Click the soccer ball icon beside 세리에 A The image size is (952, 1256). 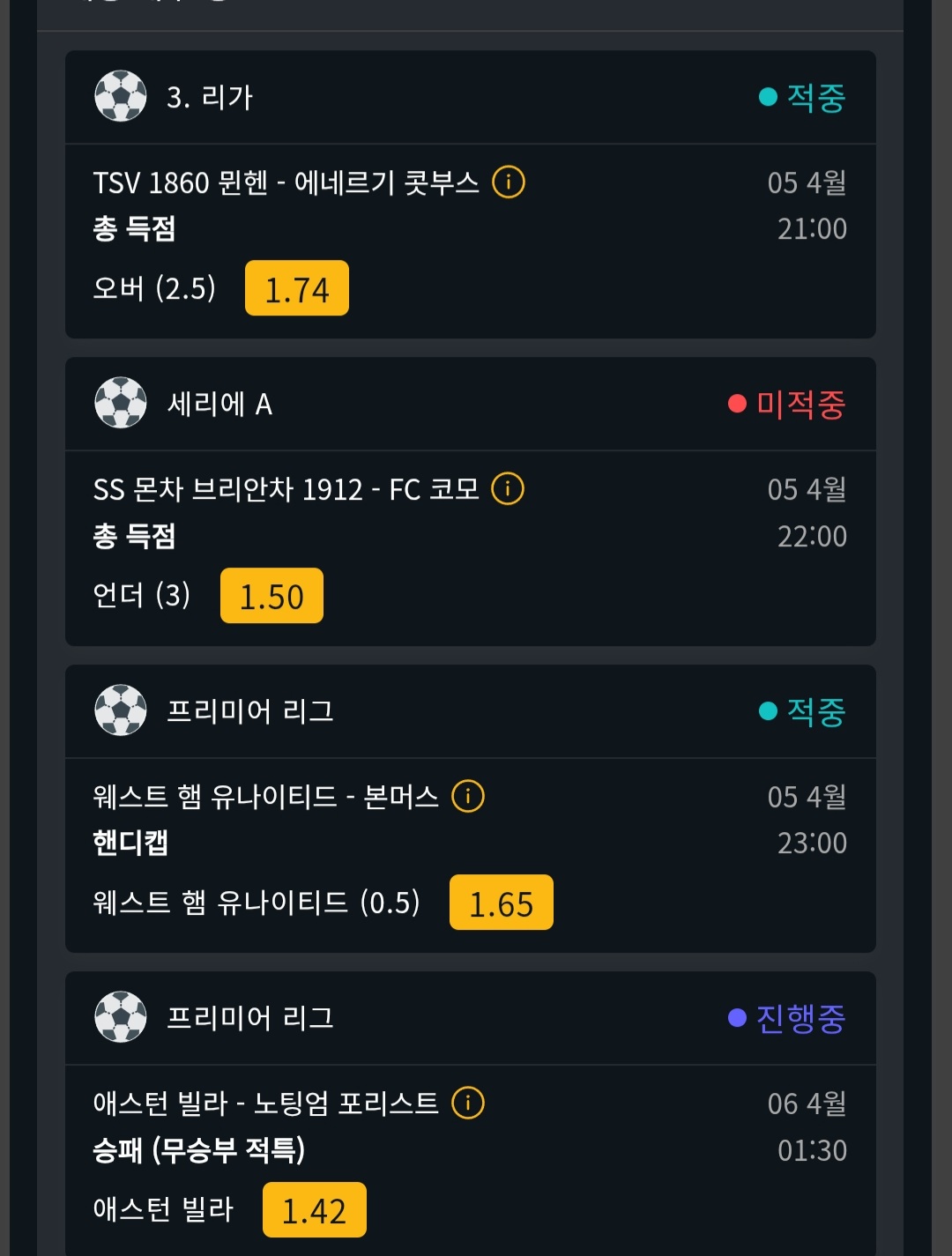click(121, 403)
